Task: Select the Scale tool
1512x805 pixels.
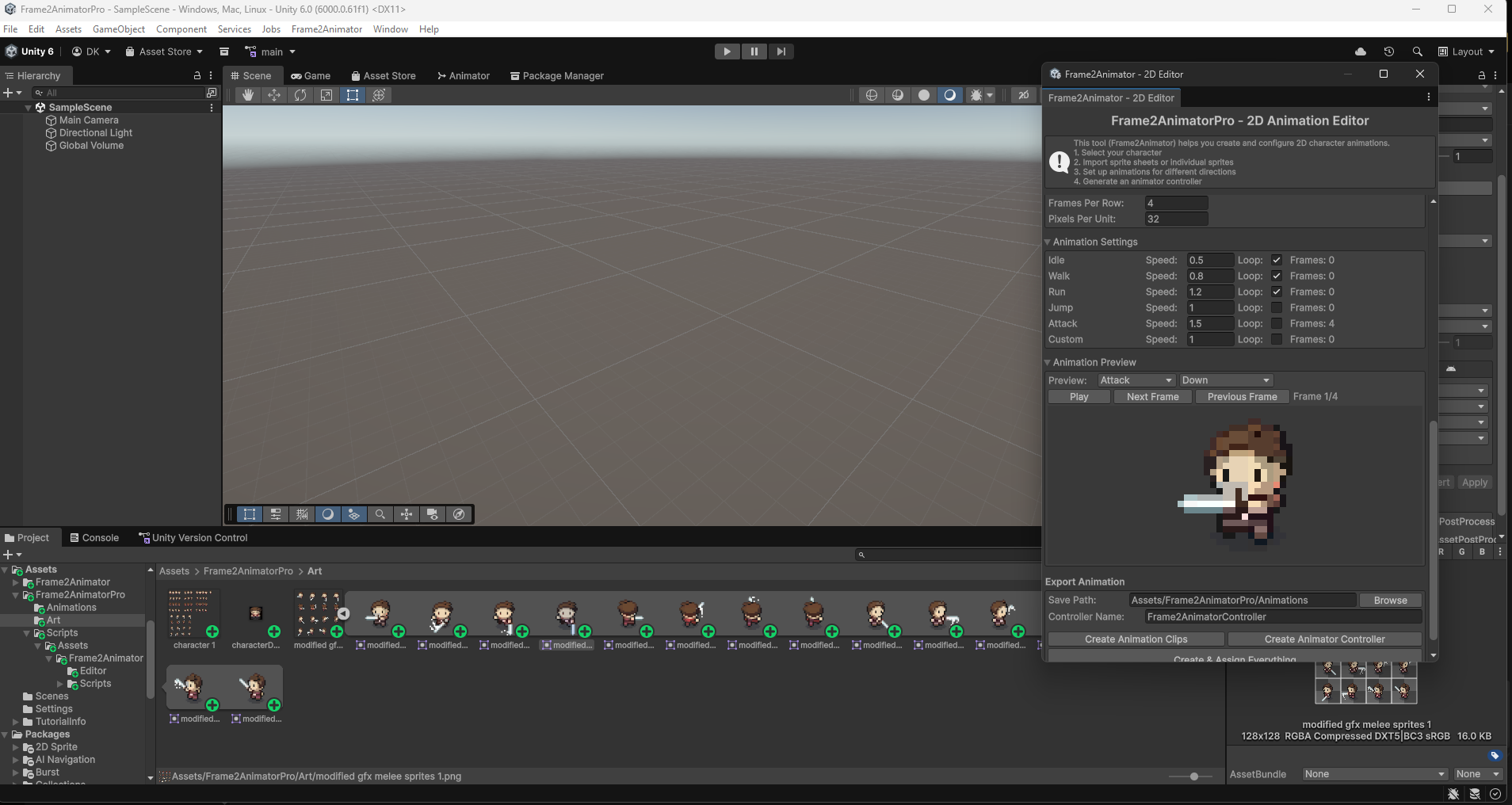Action: click(x=326, y=95)
